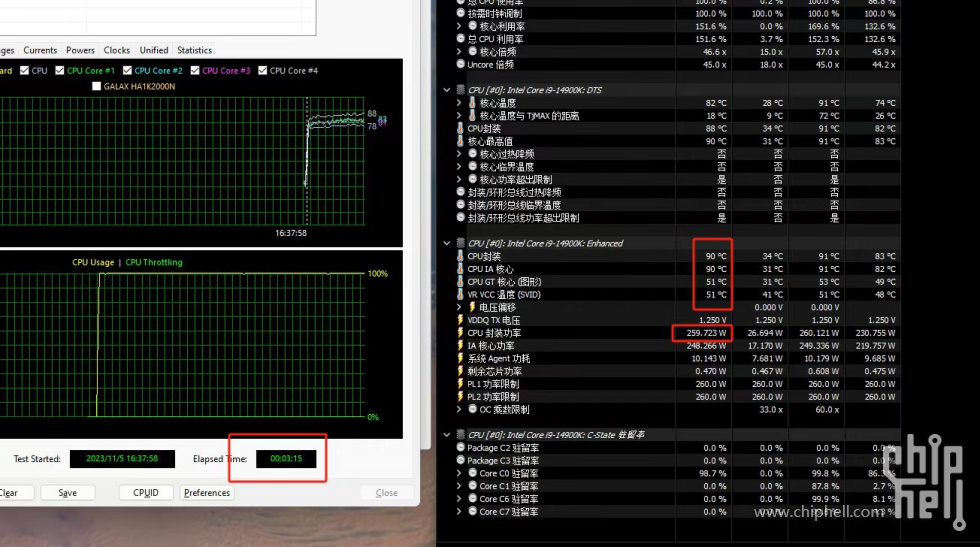Click the clock icon beside 封装/环形总线过热降频
The image size is (980, 547).
461,192
